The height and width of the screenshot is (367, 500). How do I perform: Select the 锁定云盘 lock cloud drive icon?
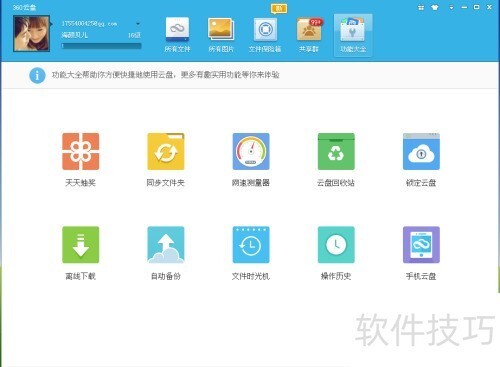click(421, 151)
